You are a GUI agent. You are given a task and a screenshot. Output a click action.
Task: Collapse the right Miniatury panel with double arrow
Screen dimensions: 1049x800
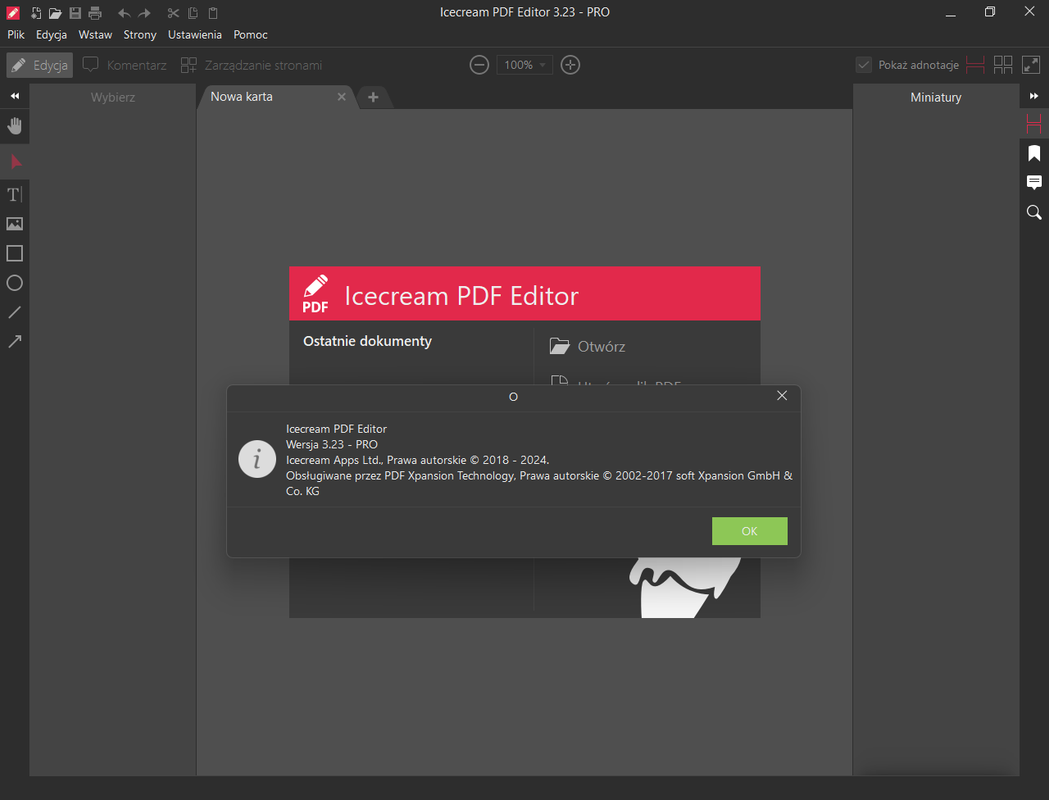(1034, 96)
